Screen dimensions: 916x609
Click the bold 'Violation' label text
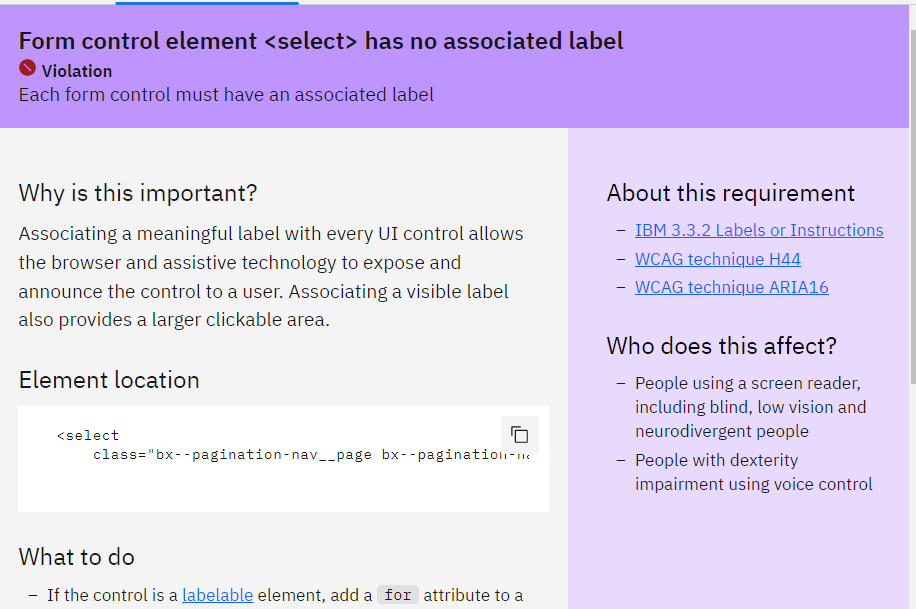tap(77, 71)
